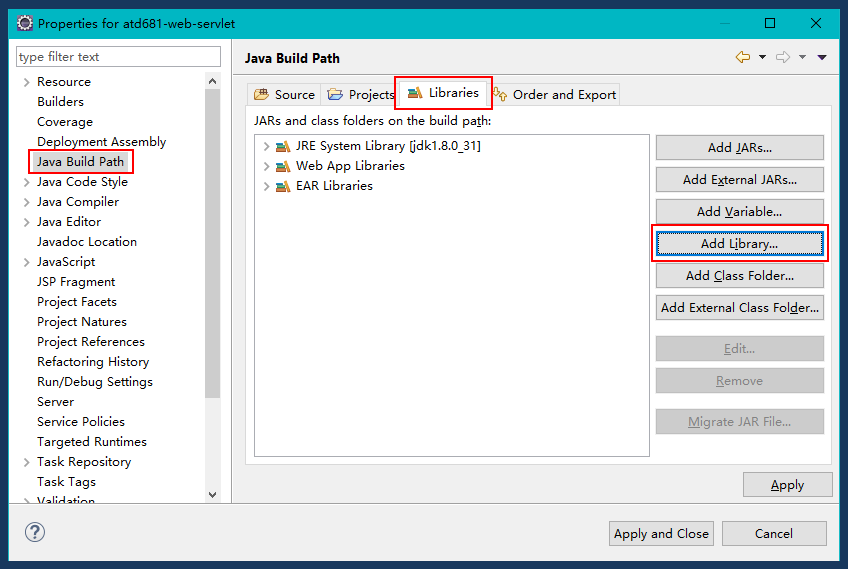Expand the Web App Libraries node
Viewport: 848px width, 569px height.
(x=266, y=166)
